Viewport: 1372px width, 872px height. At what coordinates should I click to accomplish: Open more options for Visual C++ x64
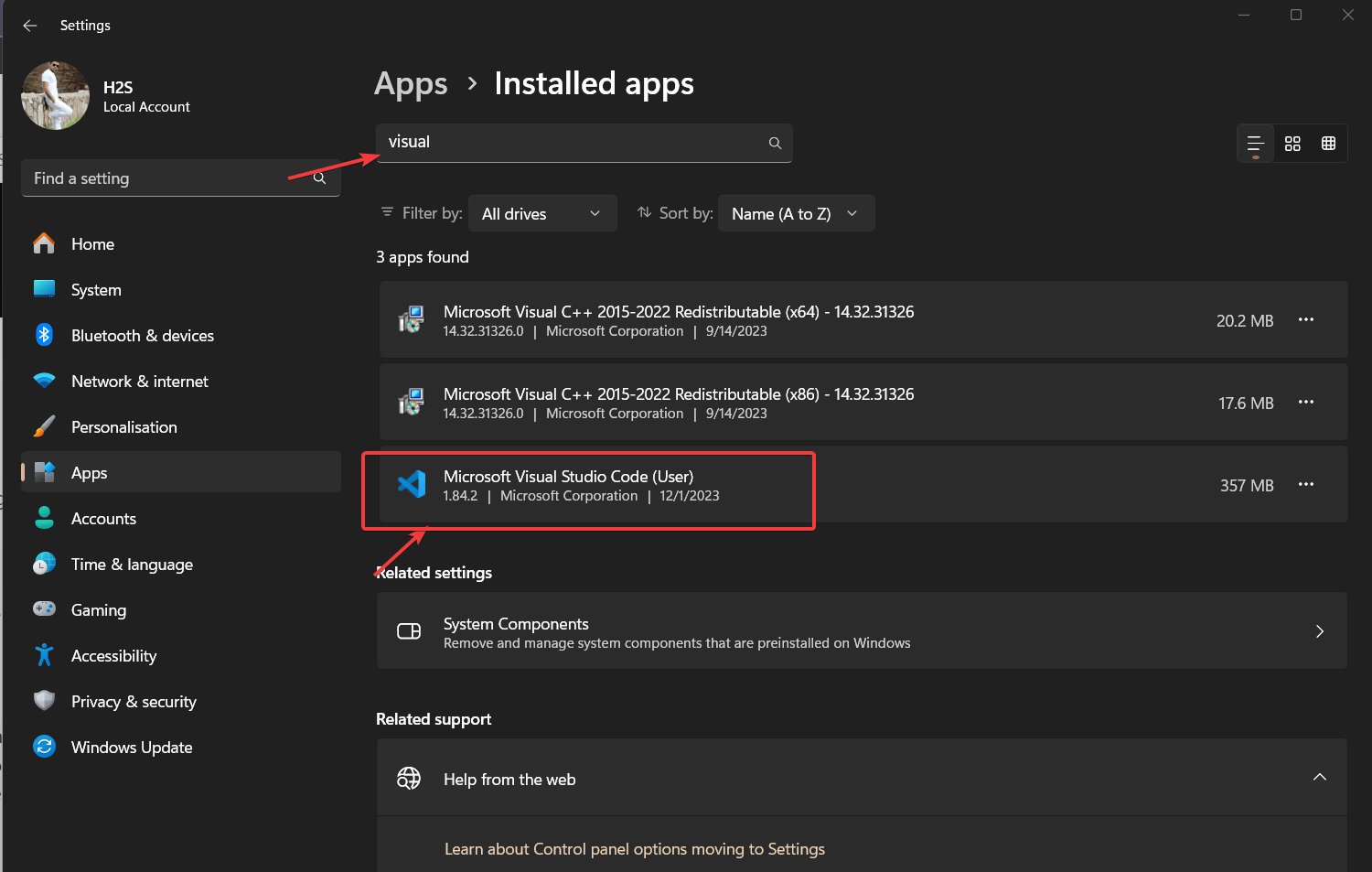[1305, 320]
